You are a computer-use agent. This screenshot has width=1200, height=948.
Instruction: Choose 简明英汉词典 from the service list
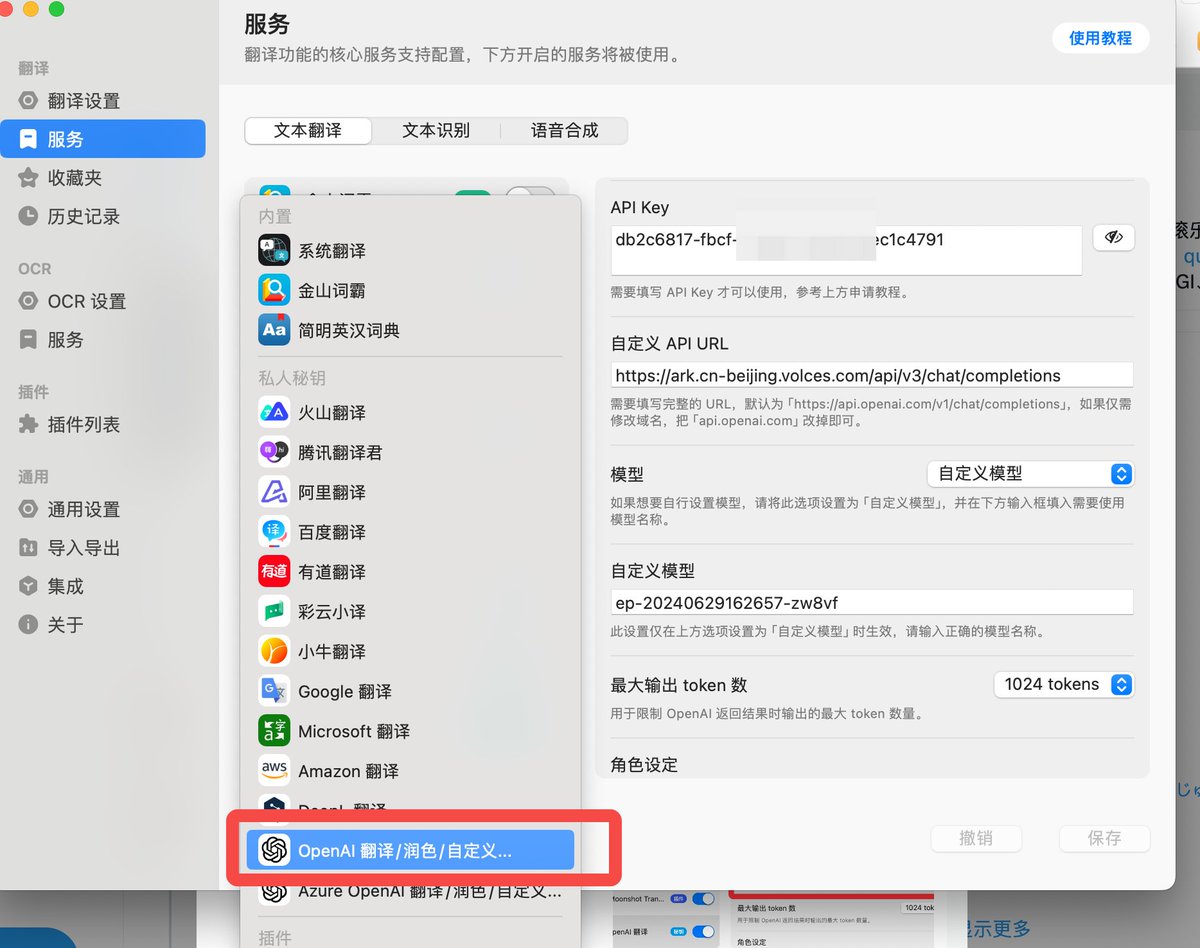(410, 330)
